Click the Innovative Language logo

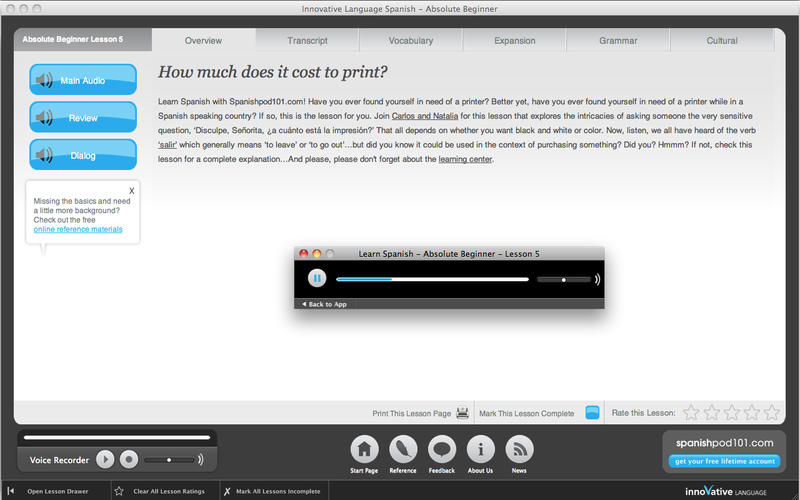pyautogui.click(x=726, y=491)
